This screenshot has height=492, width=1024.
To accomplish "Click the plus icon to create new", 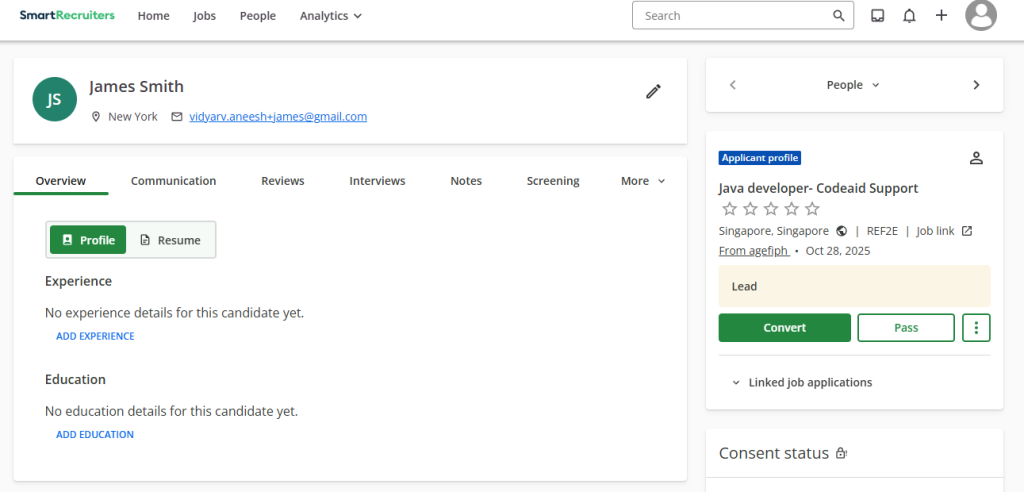I will pos(941,16).
